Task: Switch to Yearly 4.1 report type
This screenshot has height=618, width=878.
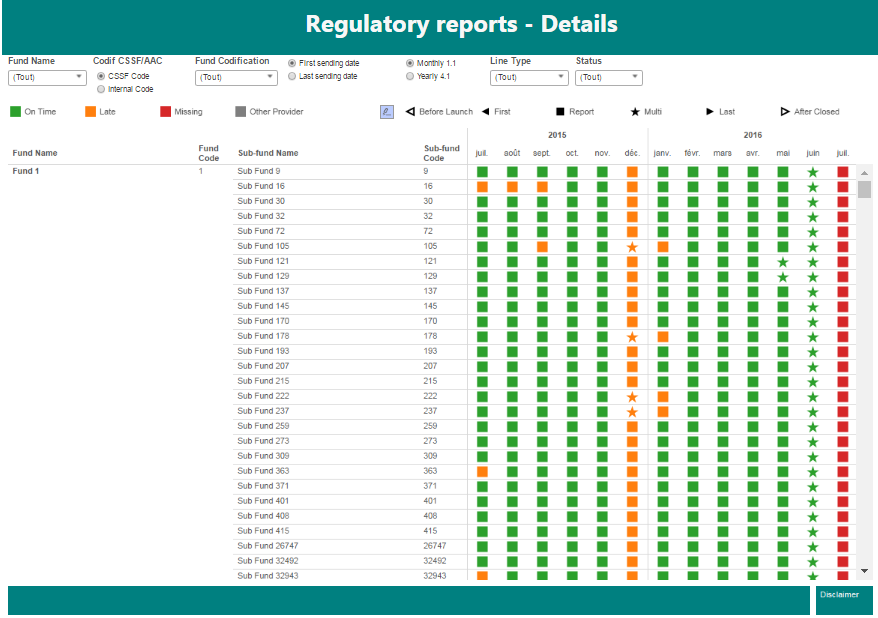Action: [410, 76]
